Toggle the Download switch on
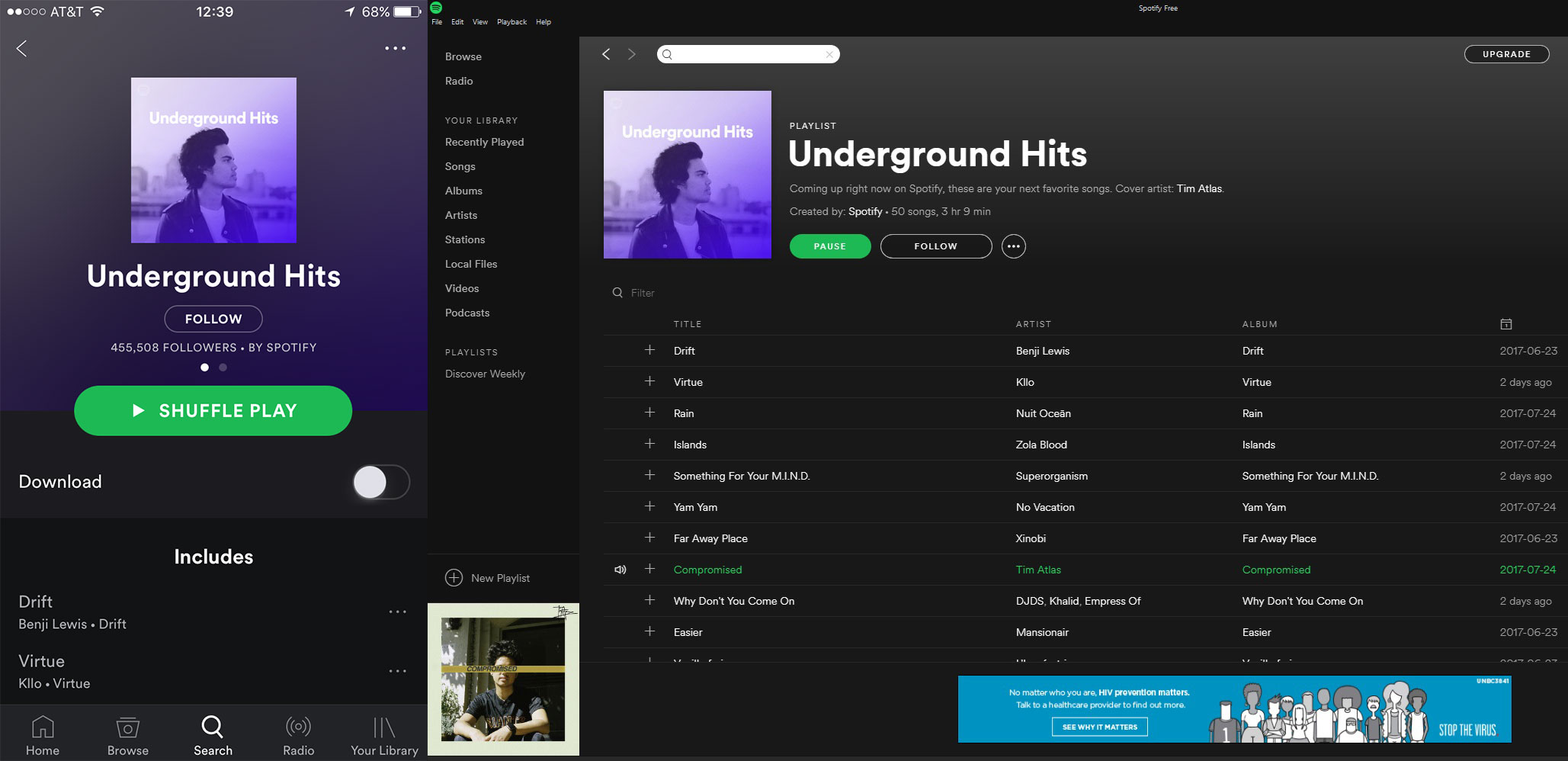Screen dimensions: 1568x761 tap(381, 482)
